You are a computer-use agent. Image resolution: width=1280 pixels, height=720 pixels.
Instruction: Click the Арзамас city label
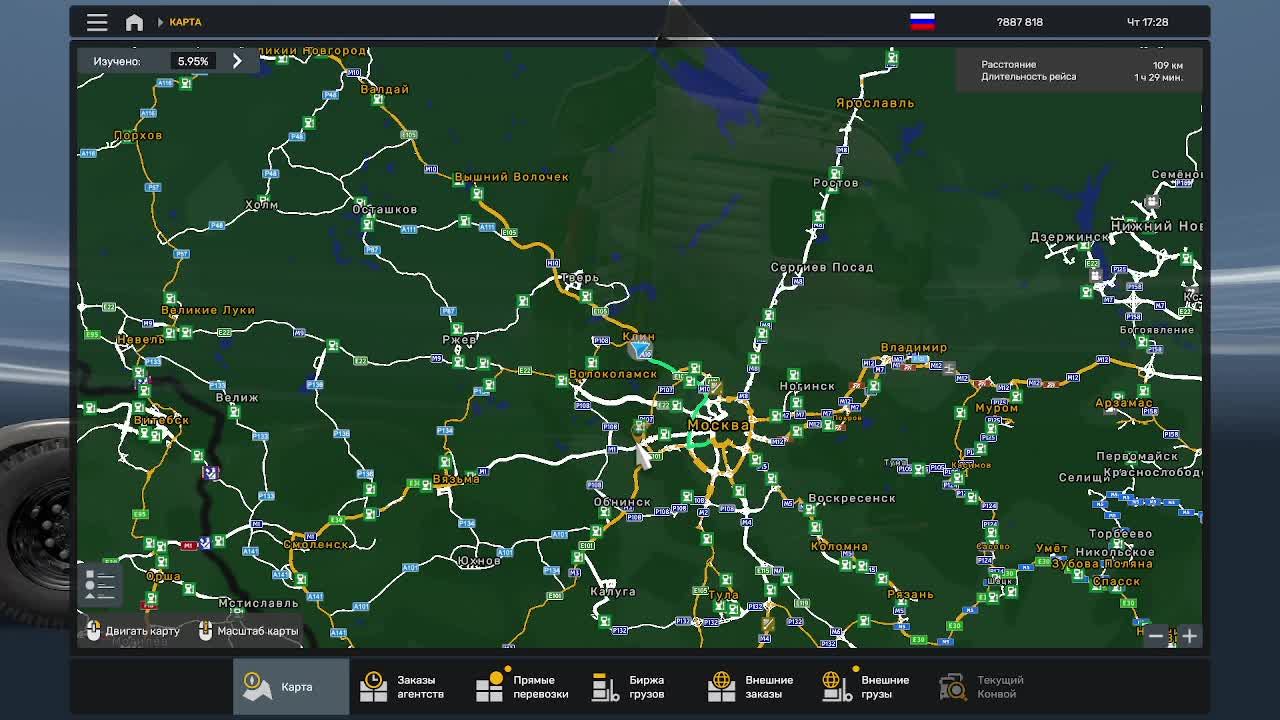click(x=1123, y=403)
